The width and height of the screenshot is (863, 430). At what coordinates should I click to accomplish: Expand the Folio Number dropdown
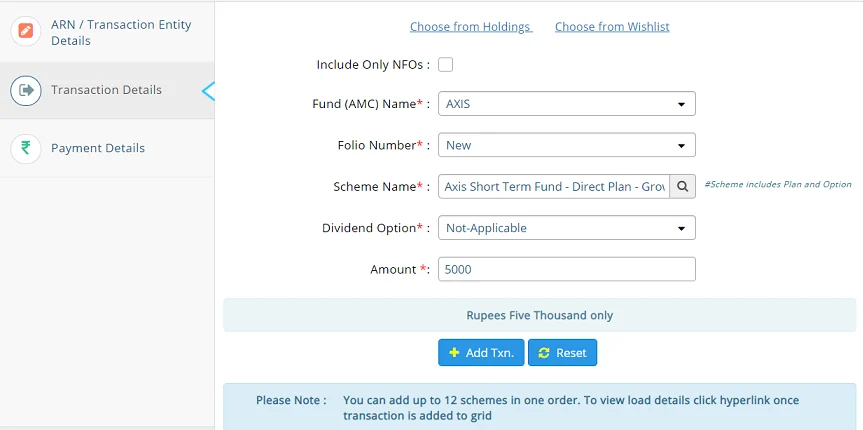[566, 145]
